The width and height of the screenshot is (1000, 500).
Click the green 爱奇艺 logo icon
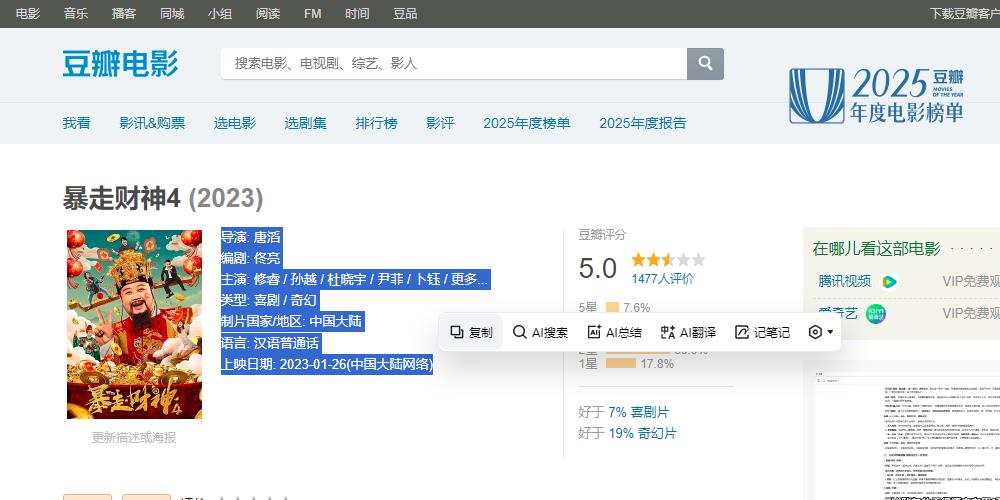[x=876, y=314]
